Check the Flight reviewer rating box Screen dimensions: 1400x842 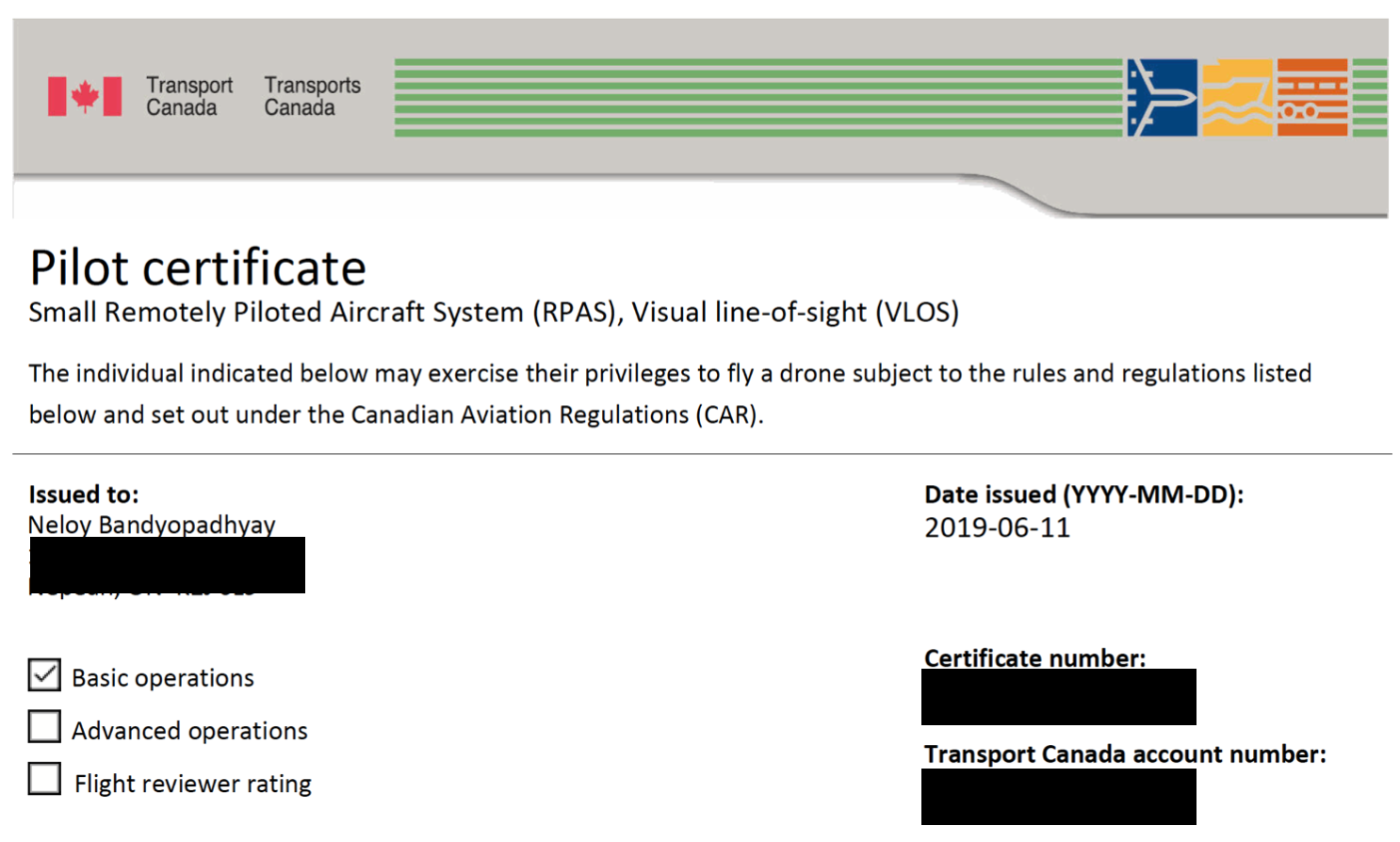tap(42, 779)
